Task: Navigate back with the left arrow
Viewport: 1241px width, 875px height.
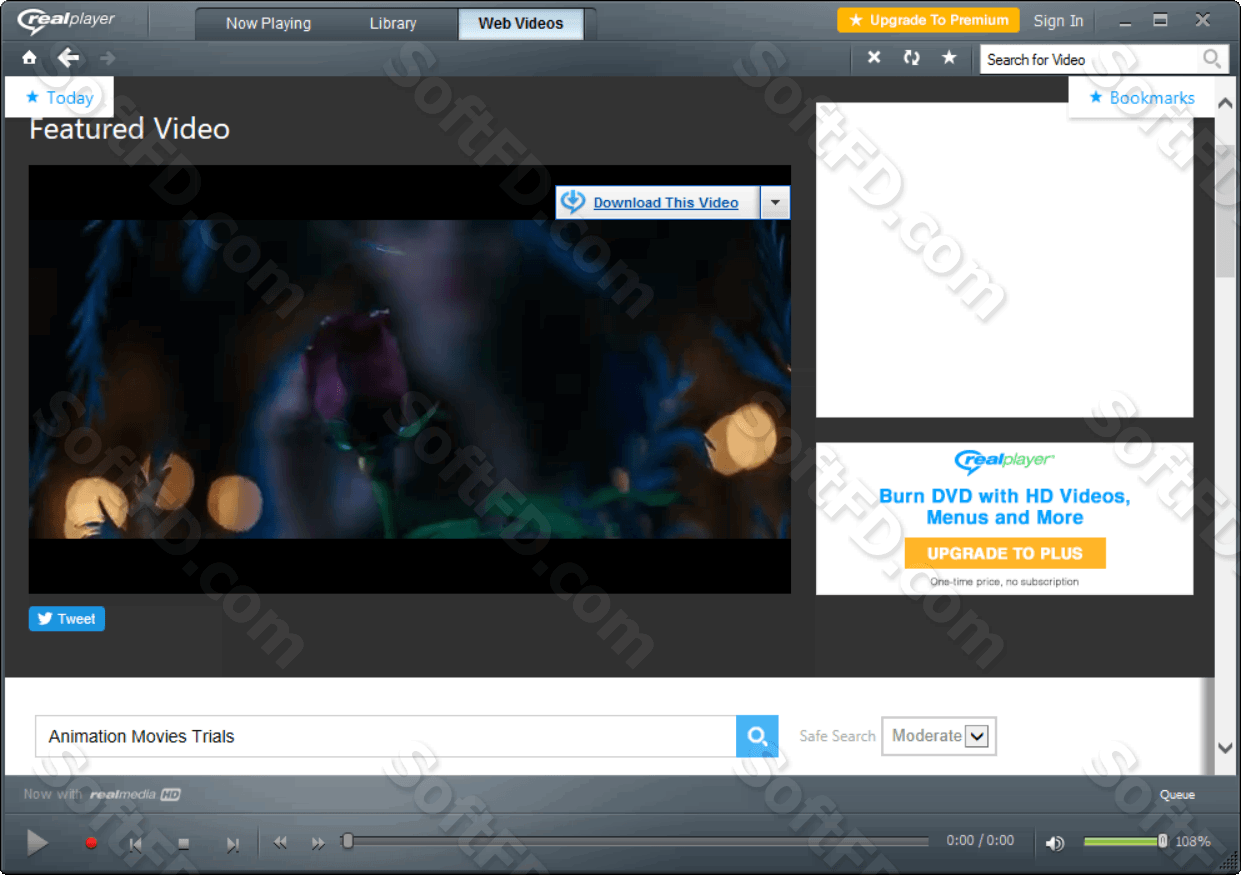Action: pyautogui.click(x=68, y=58)
